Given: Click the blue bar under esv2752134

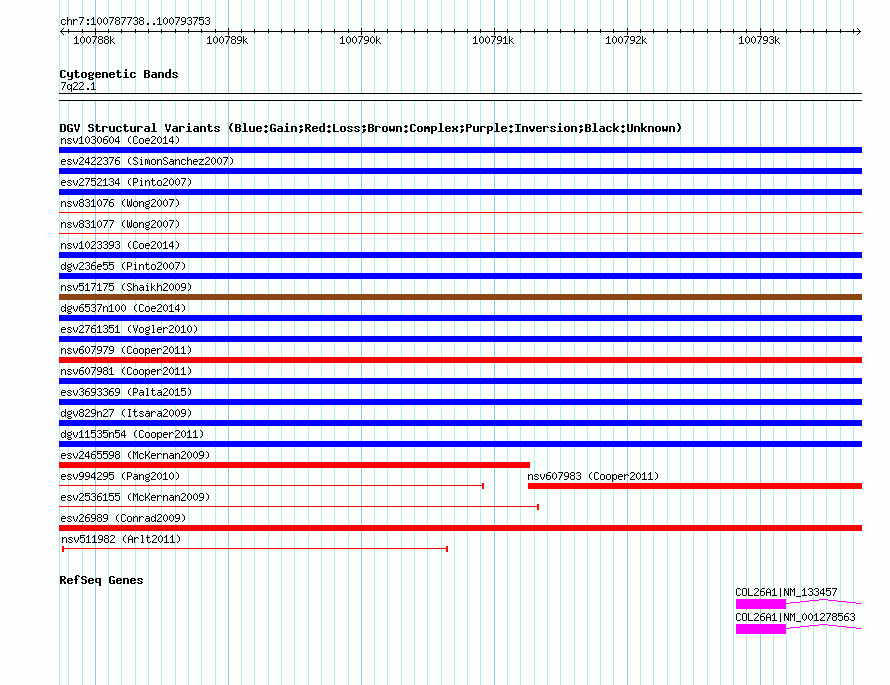Looking at the screenshot, I should point(460,192).
